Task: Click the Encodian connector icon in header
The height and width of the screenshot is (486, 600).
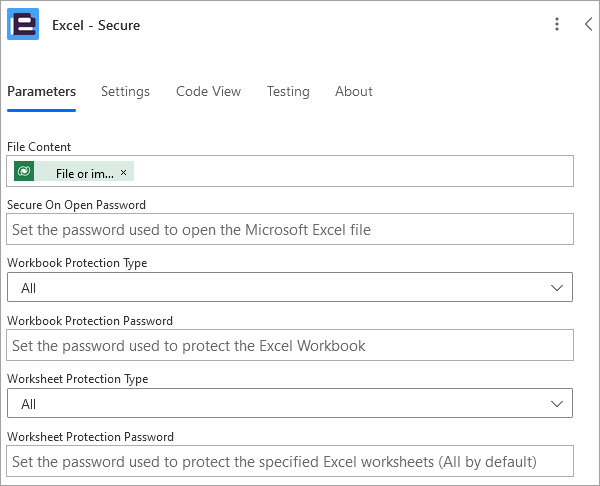Action: pos(23,24)
